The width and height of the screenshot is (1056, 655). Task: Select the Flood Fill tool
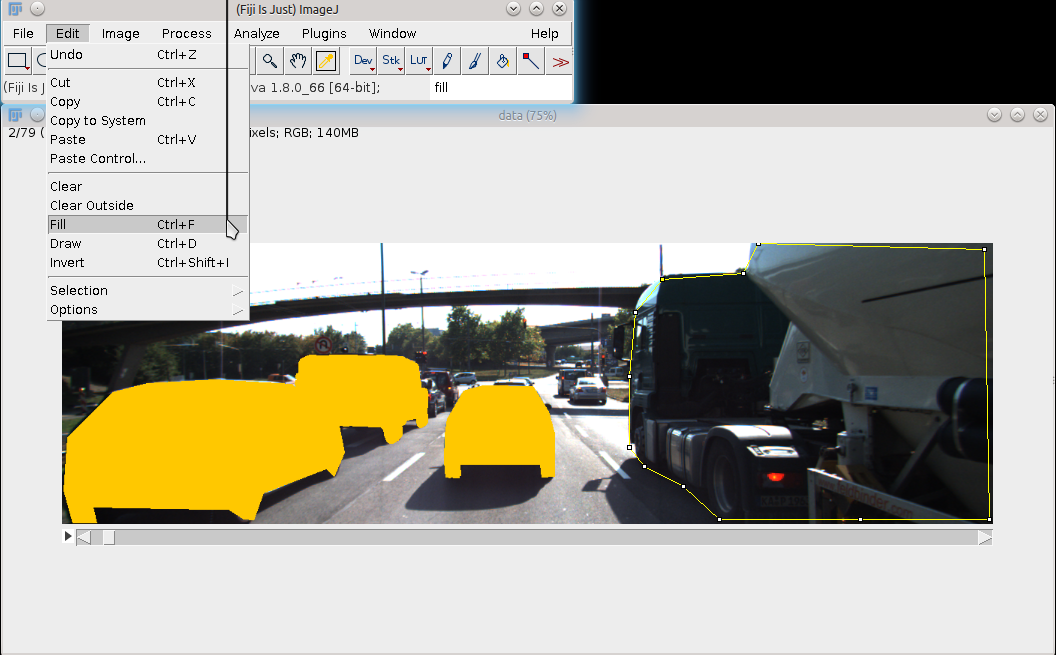tap(501, 61)
